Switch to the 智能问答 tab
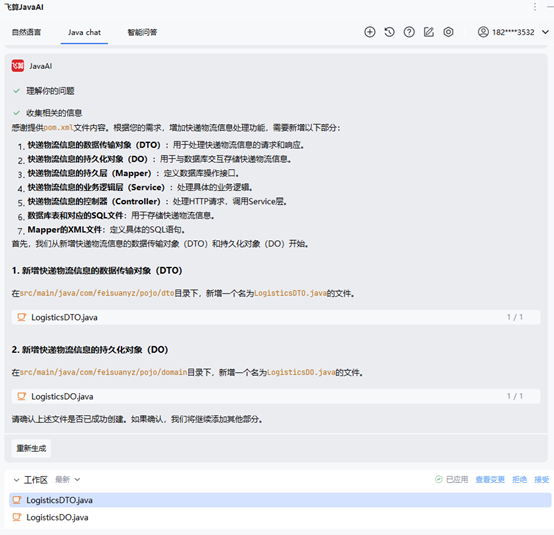 point(142,33)
